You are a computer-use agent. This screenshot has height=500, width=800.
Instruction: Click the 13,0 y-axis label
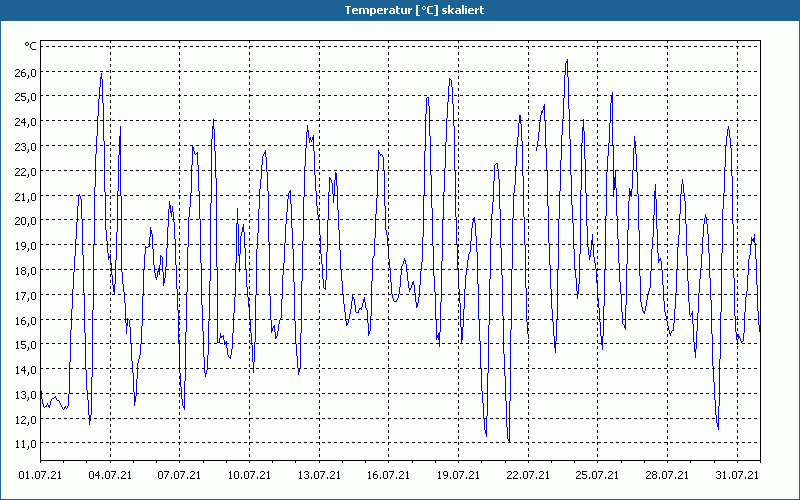(26, 394)
